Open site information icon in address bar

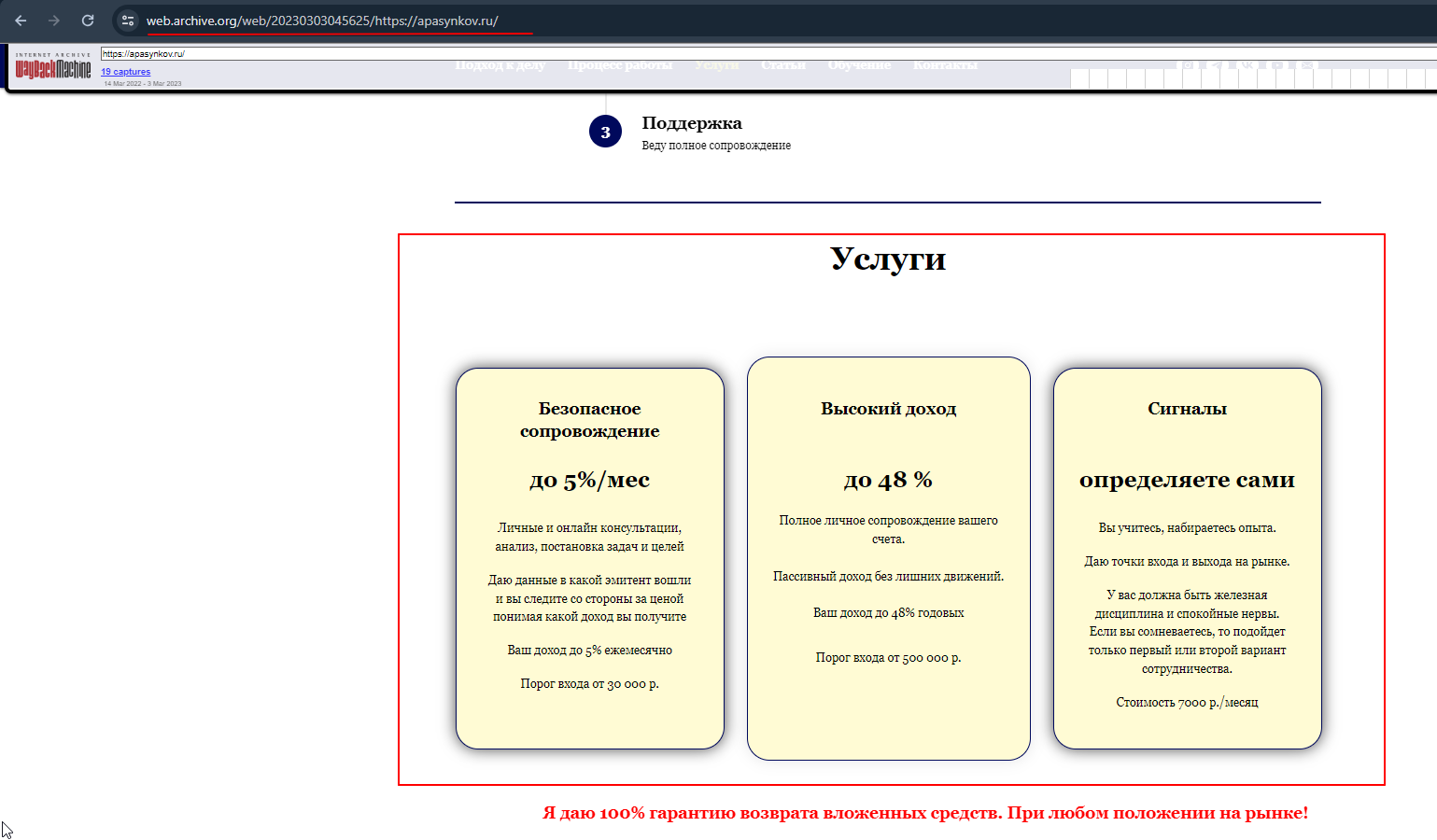(x=128, y=21)
